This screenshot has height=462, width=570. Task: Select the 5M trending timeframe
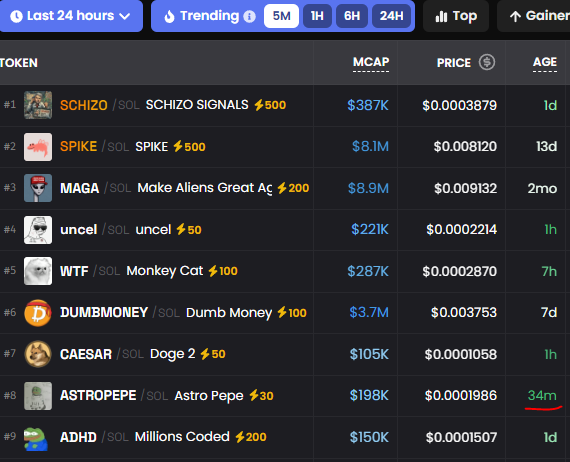281,16
